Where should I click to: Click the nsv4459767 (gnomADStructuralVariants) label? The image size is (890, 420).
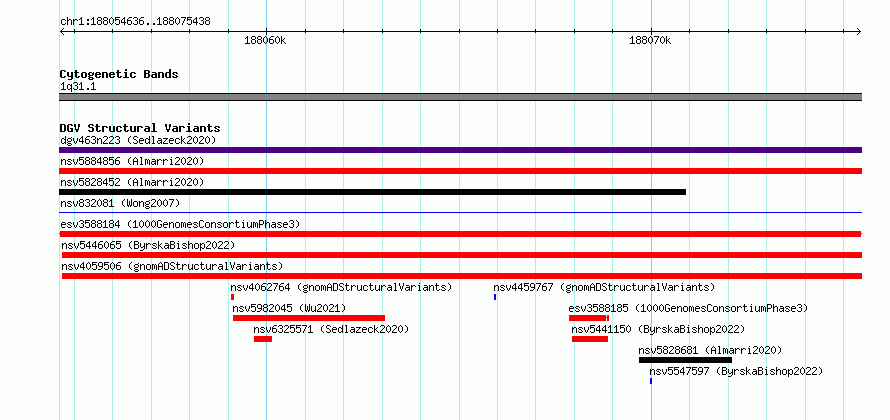604,287
